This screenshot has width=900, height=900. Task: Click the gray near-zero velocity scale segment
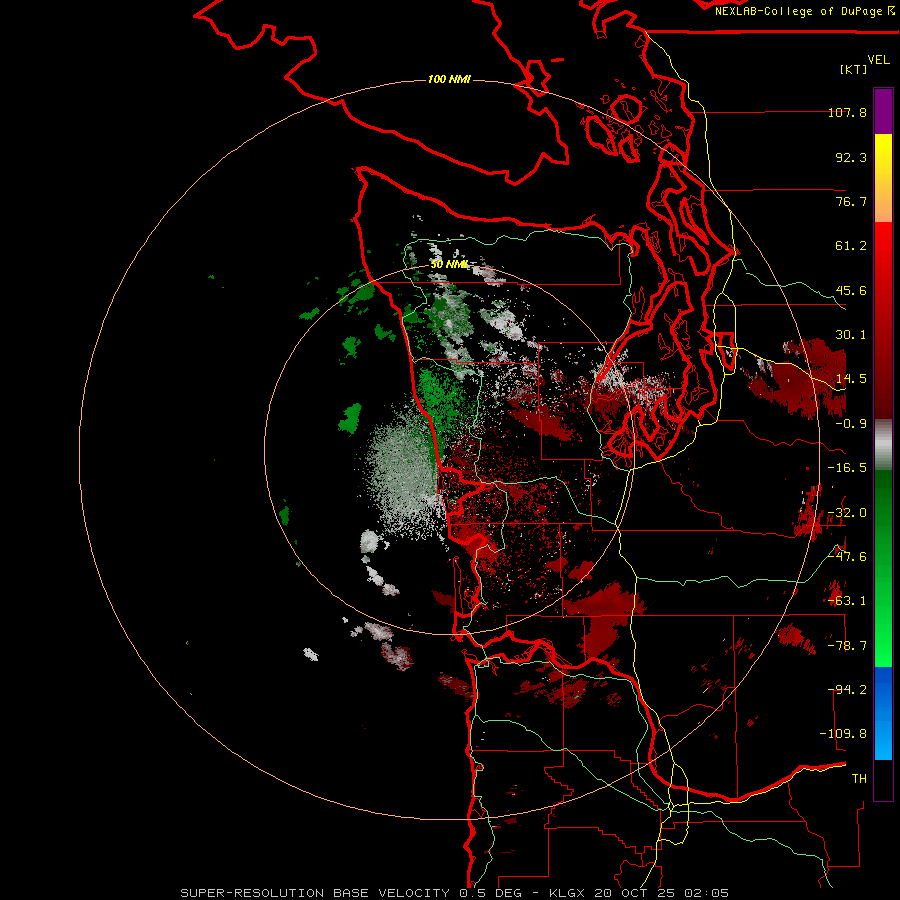[x=883, y=445]
